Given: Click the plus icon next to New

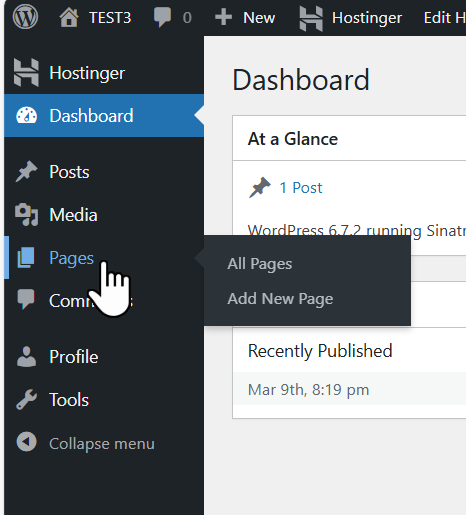Looking at the screenshot, I should point(223,17).
